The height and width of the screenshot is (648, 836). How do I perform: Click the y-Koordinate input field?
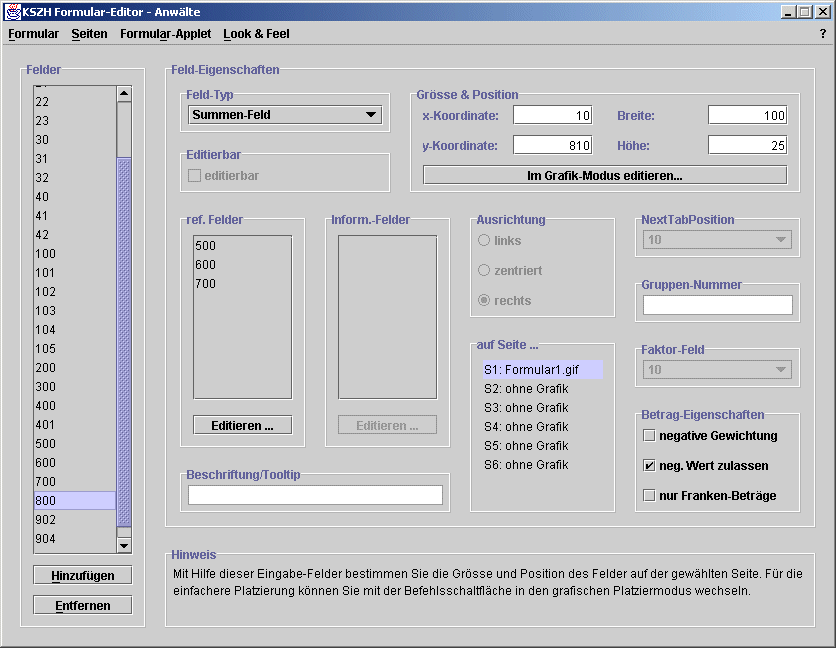pyautogui.click(x=553, y=145)
